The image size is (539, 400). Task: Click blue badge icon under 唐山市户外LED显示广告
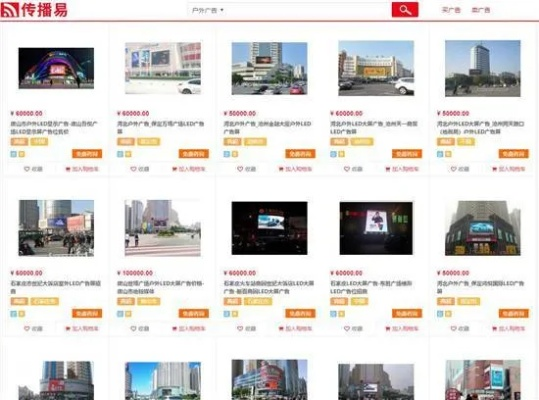[x=13, y=154]
